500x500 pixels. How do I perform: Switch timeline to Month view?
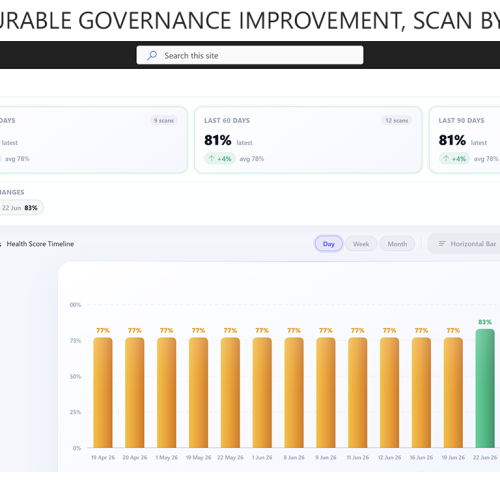coord(397,244)
